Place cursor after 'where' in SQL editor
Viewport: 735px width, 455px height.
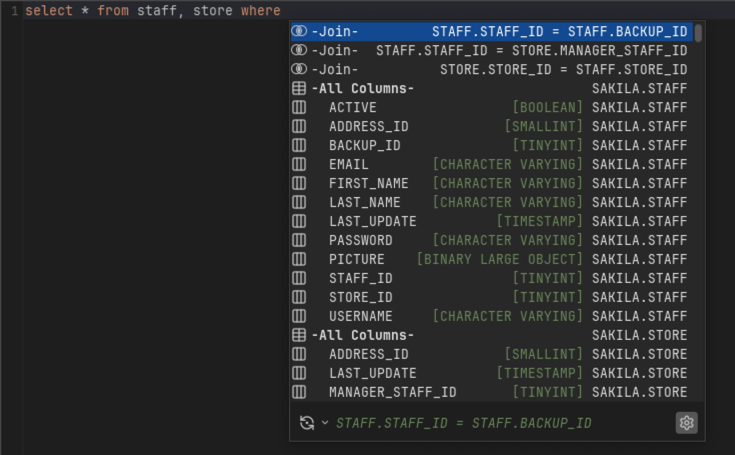click(282, 11)
